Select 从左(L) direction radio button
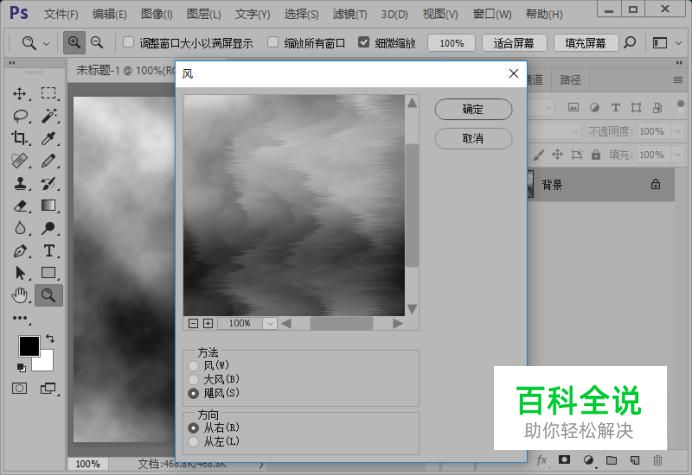This screenshot has height=475, width=692. pyautogui.click(x=193, y=441)
